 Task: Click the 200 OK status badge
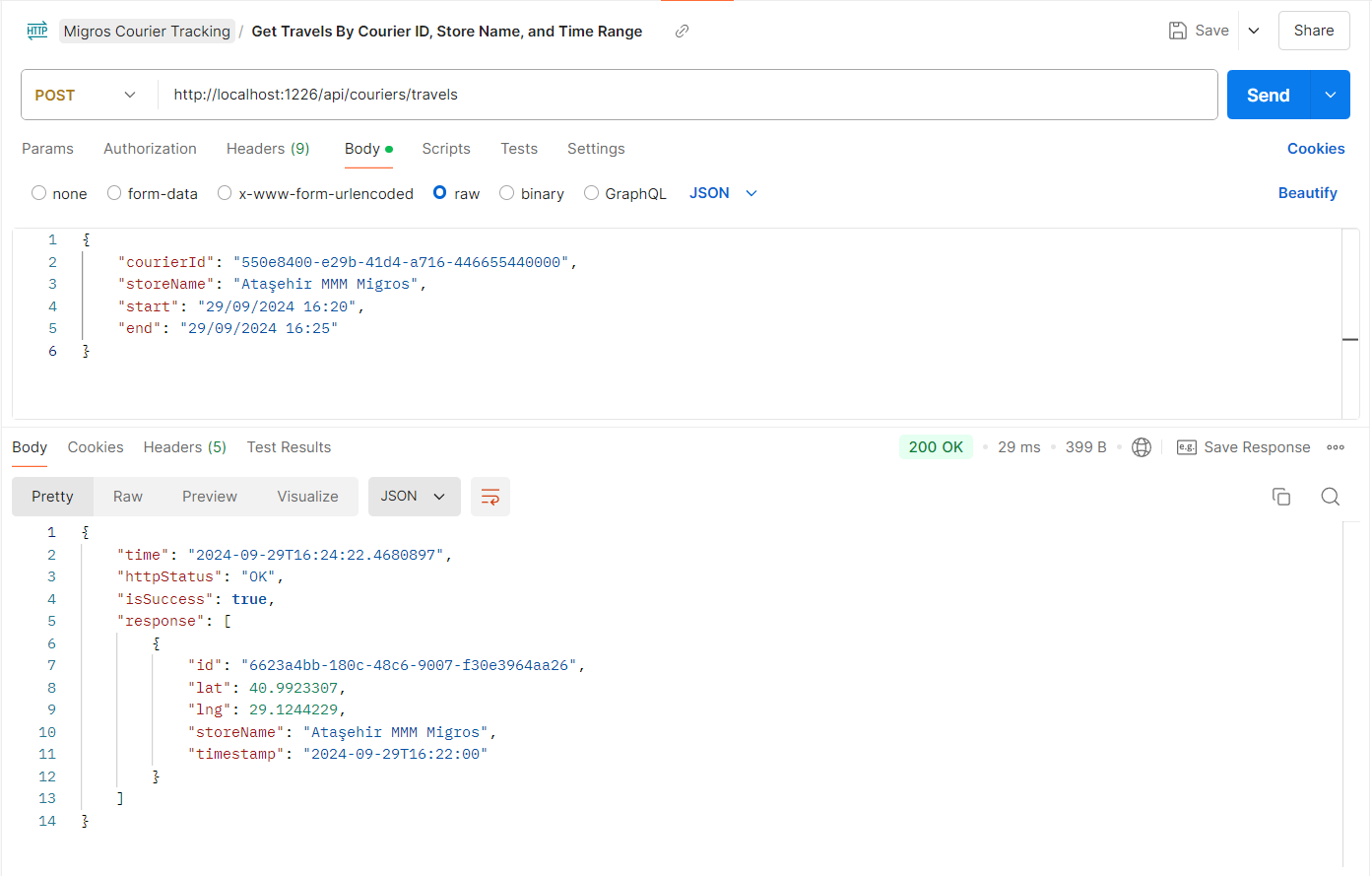[936, 447]
